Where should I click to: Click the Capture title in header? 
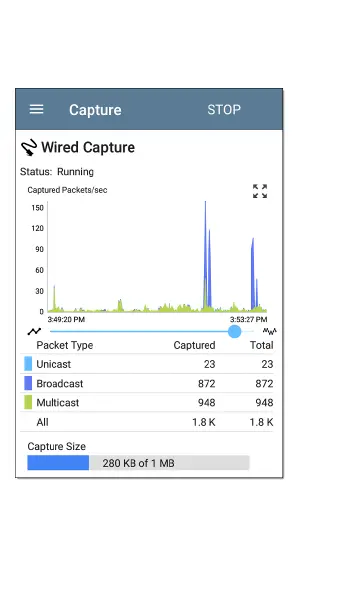95,110
